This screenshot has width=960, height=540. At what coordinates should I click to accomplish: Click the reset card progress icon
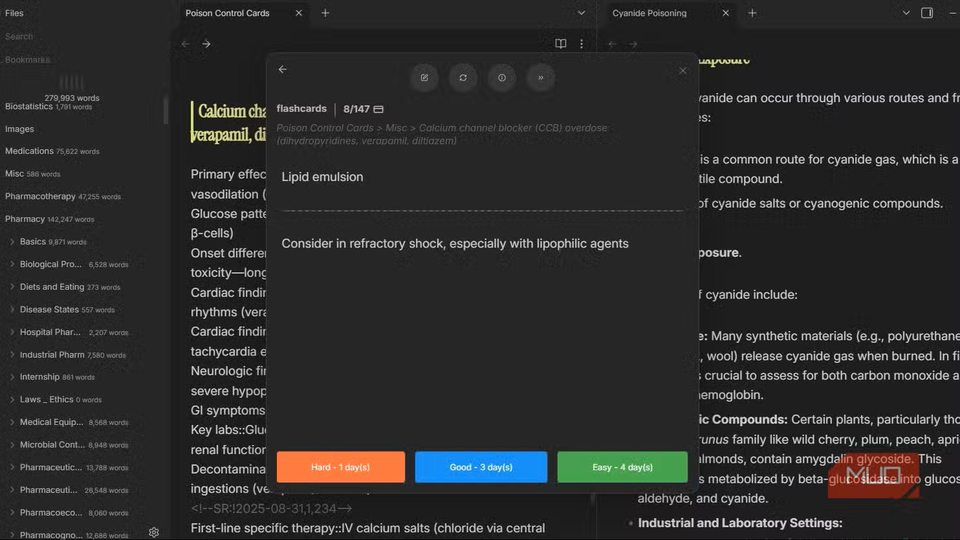click(x=463, y=78)
